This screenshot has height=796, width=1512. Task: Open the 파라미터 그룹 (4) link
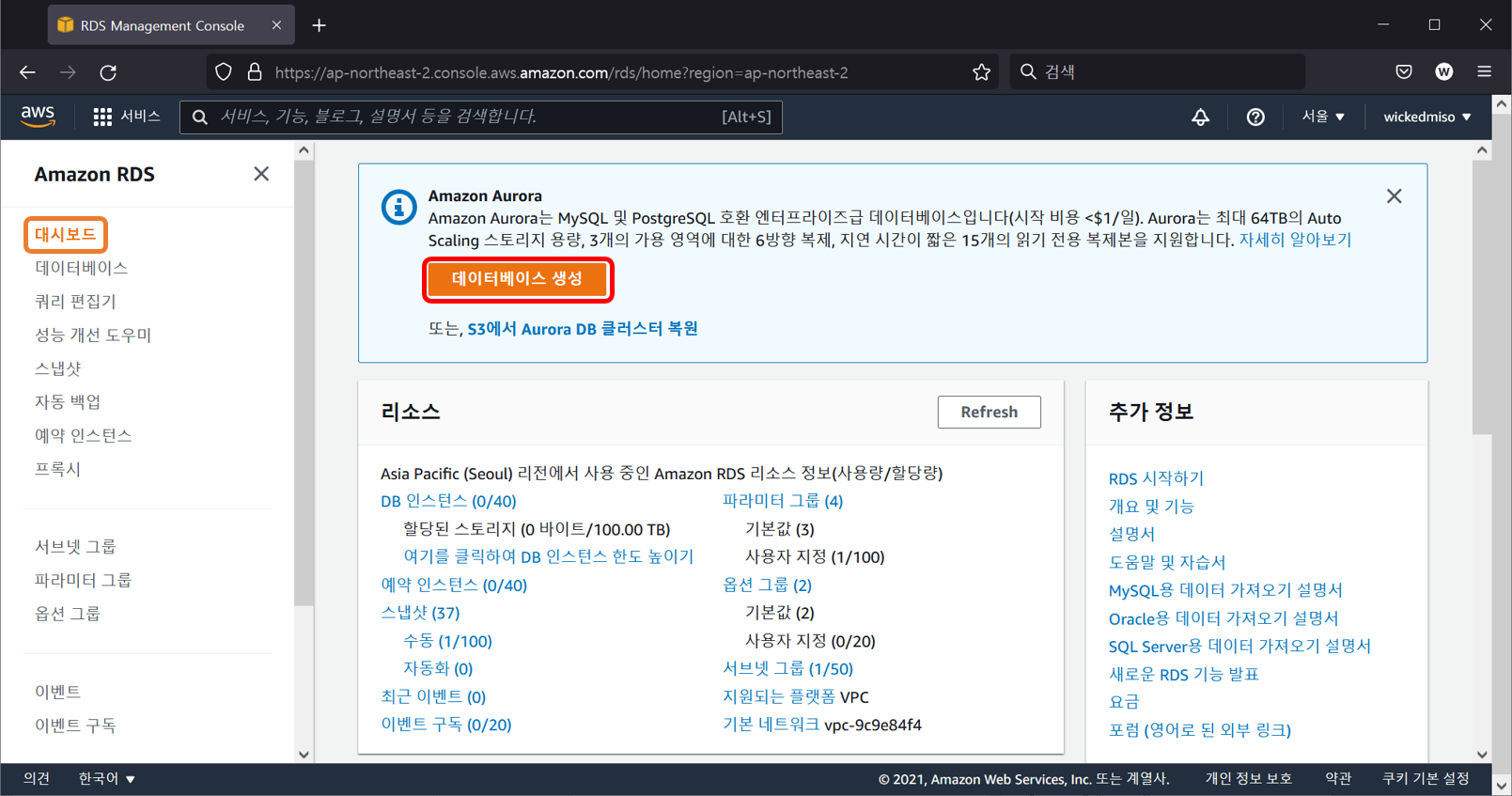pos(783,501)
